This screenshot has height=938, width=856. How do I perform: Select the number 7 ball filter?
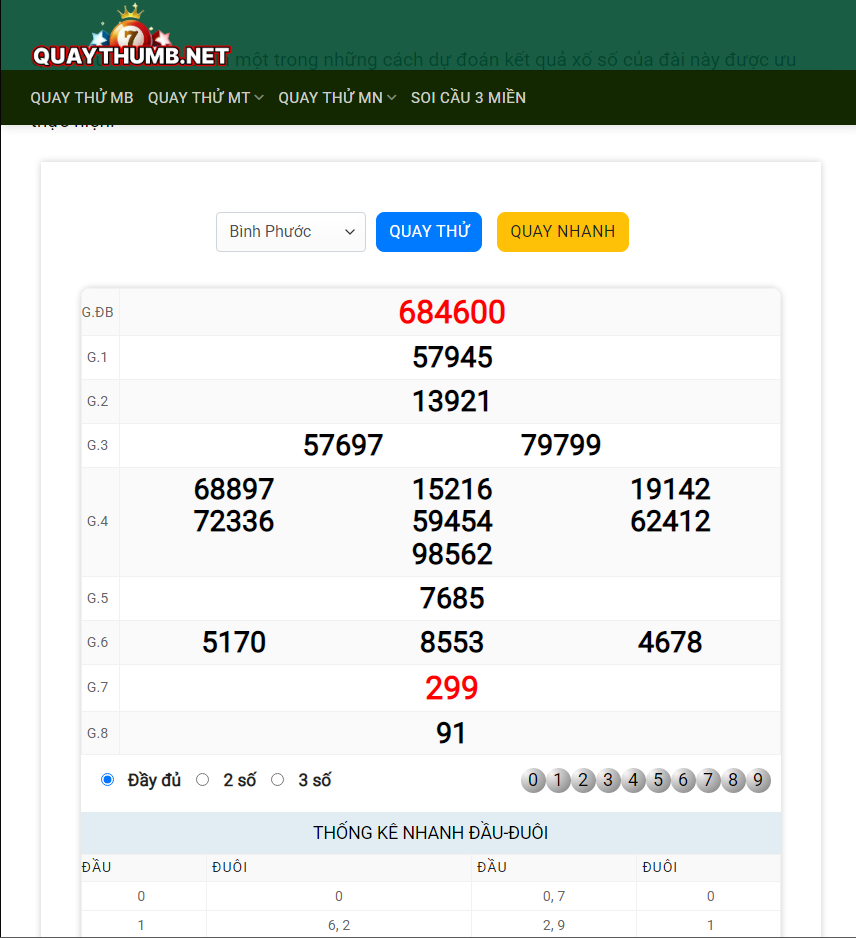pos(709,781)
